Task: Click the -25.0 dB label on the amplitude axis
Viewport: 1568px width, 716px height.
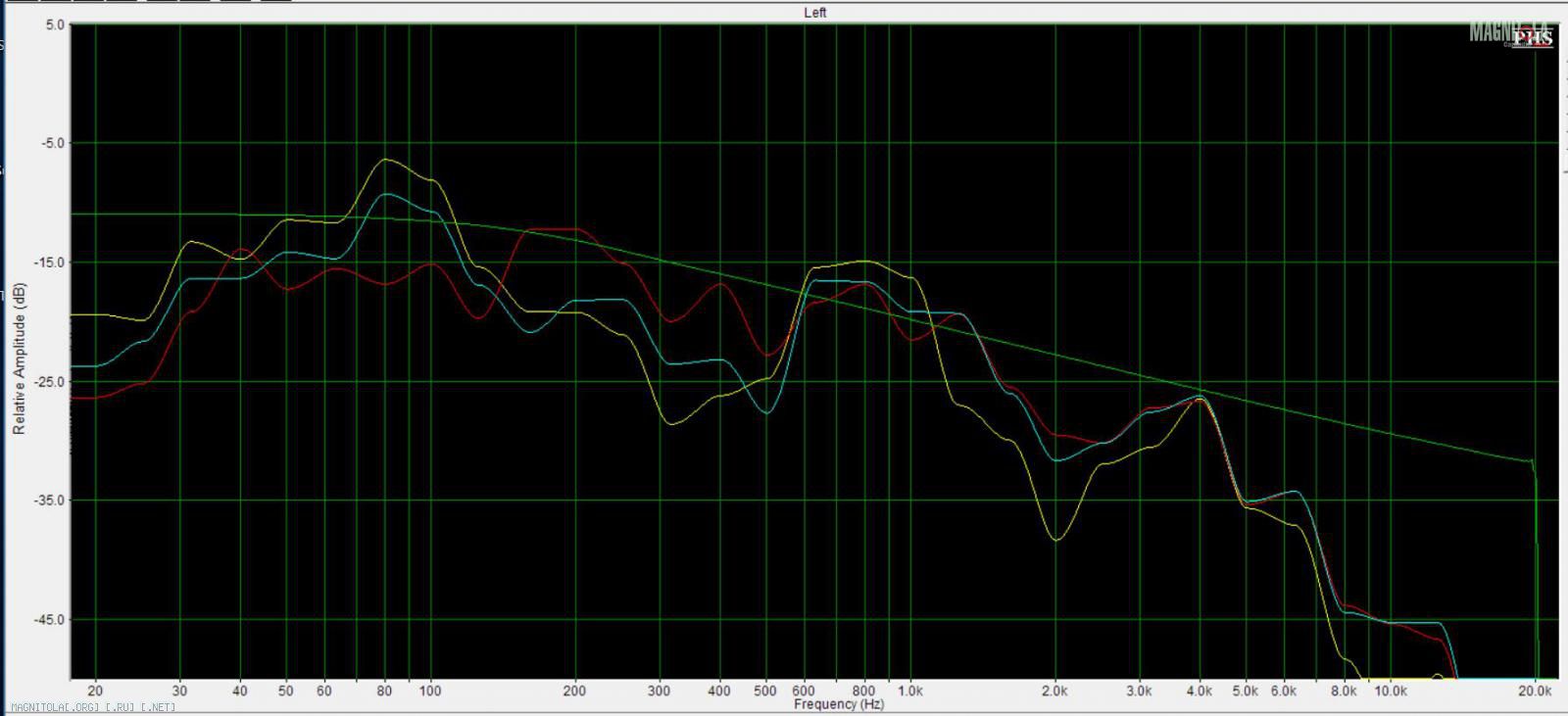Action: [x=52, y=382]
